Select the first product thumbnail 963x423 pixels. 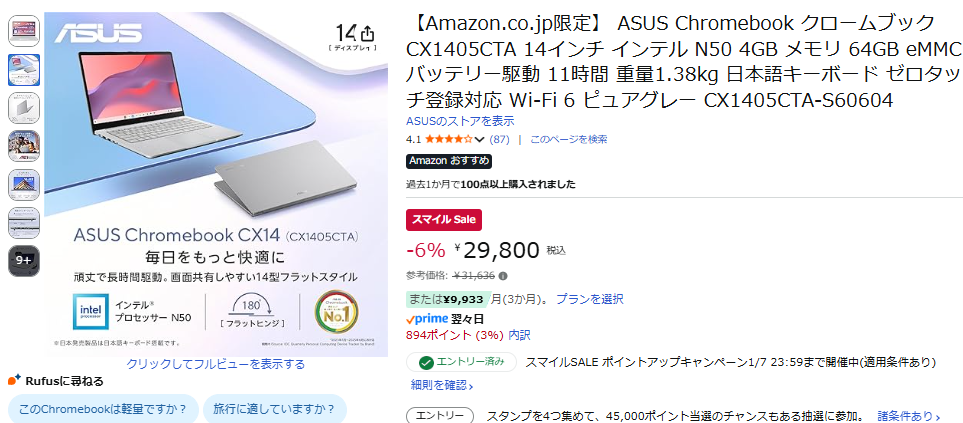tap(24, 30)
